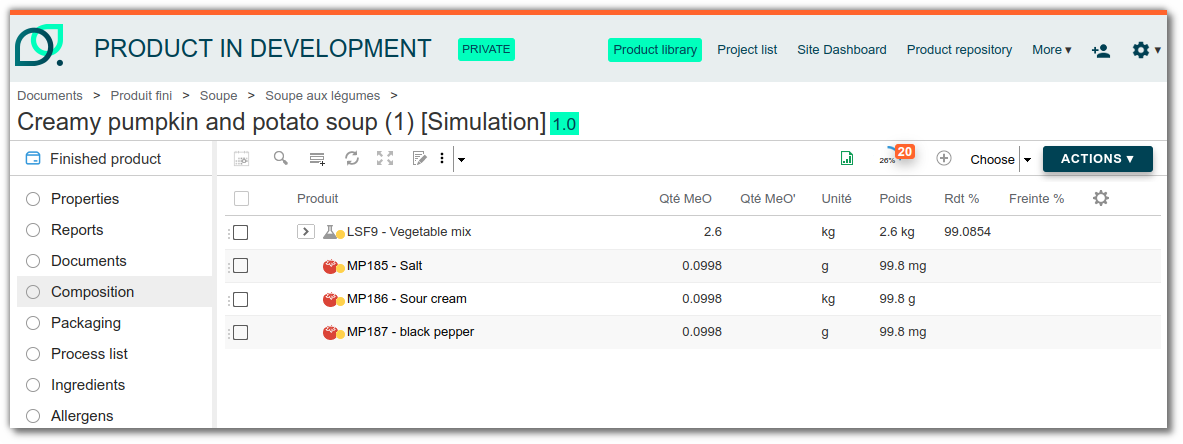Image resolution: width=1183 pixels, height=444 pixels.
Task: Toggle full screen view icon
Action: coord(386,159)
